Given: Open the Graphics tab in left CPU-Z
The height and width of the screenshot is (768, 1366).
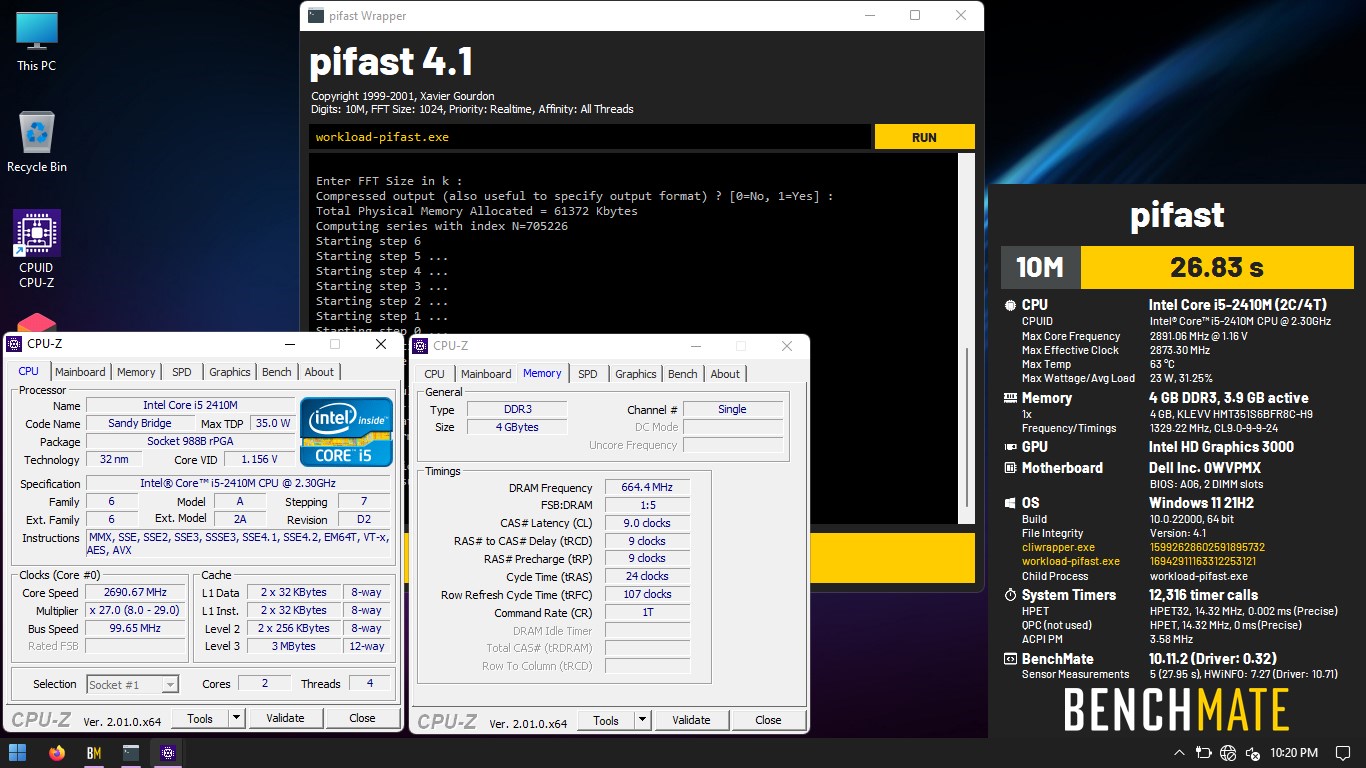Looking at the screenshot, I should click(229, 372).
